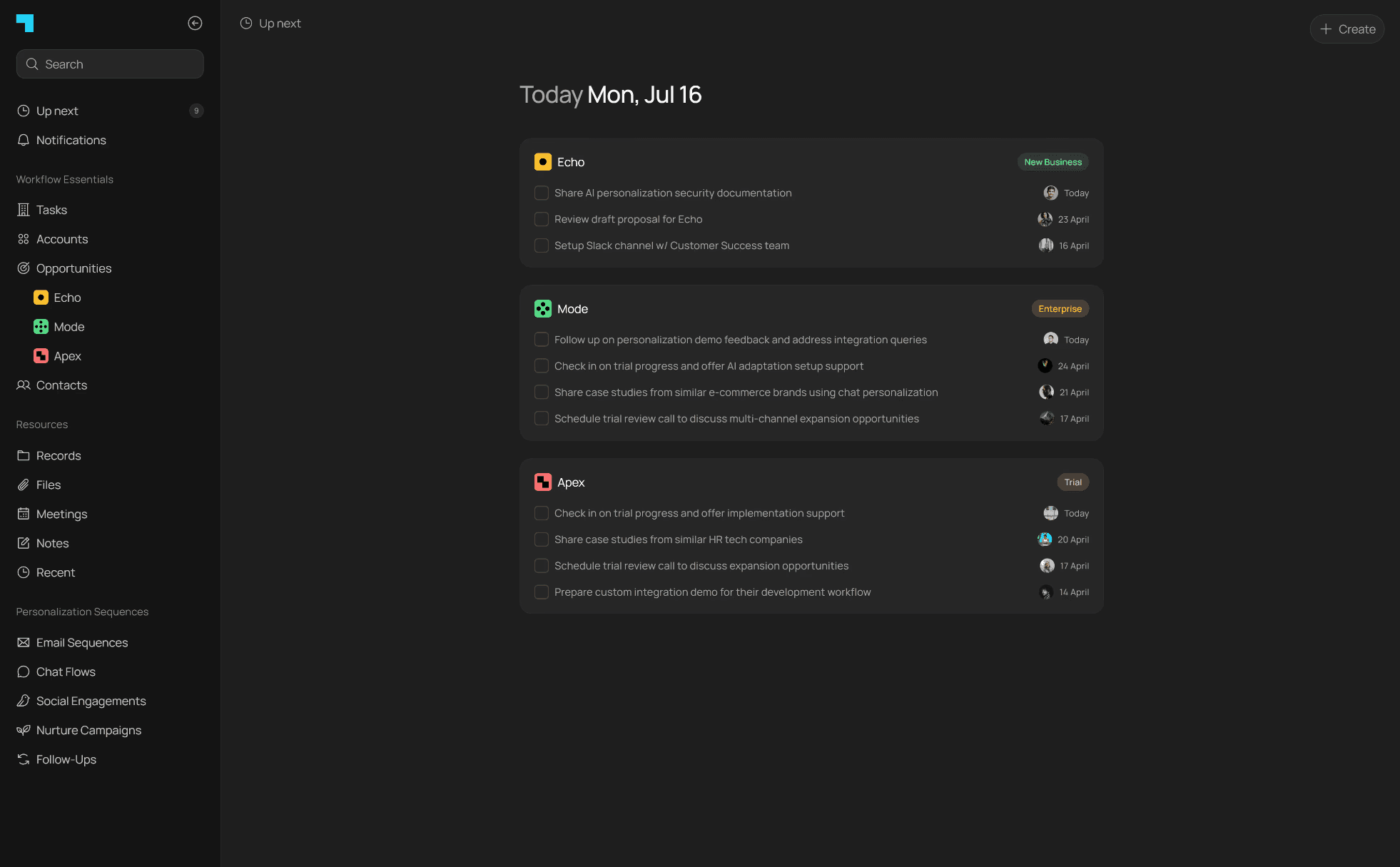
Task: Mark 'Share case studies from similar HR tech' done
Action: 542,539
